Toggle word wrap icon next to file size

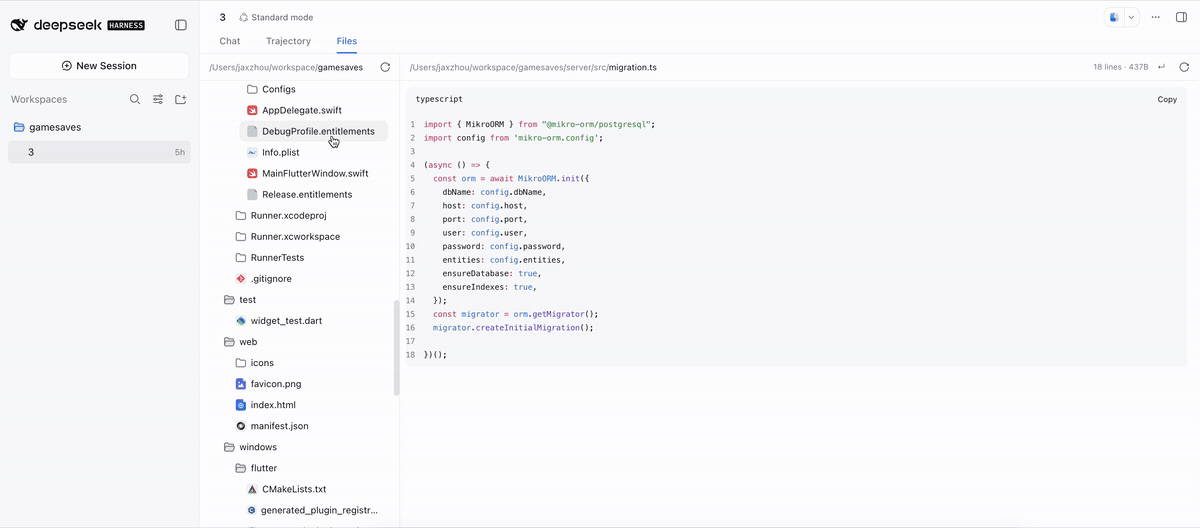(x=1161, y=67)
